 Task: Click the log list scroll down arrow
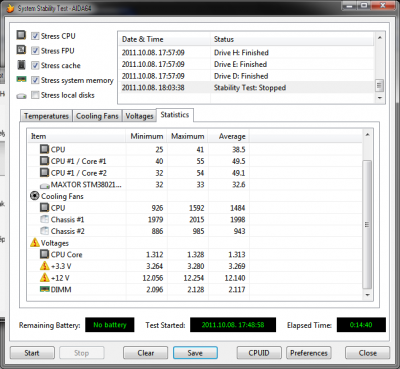coord(379,98)
